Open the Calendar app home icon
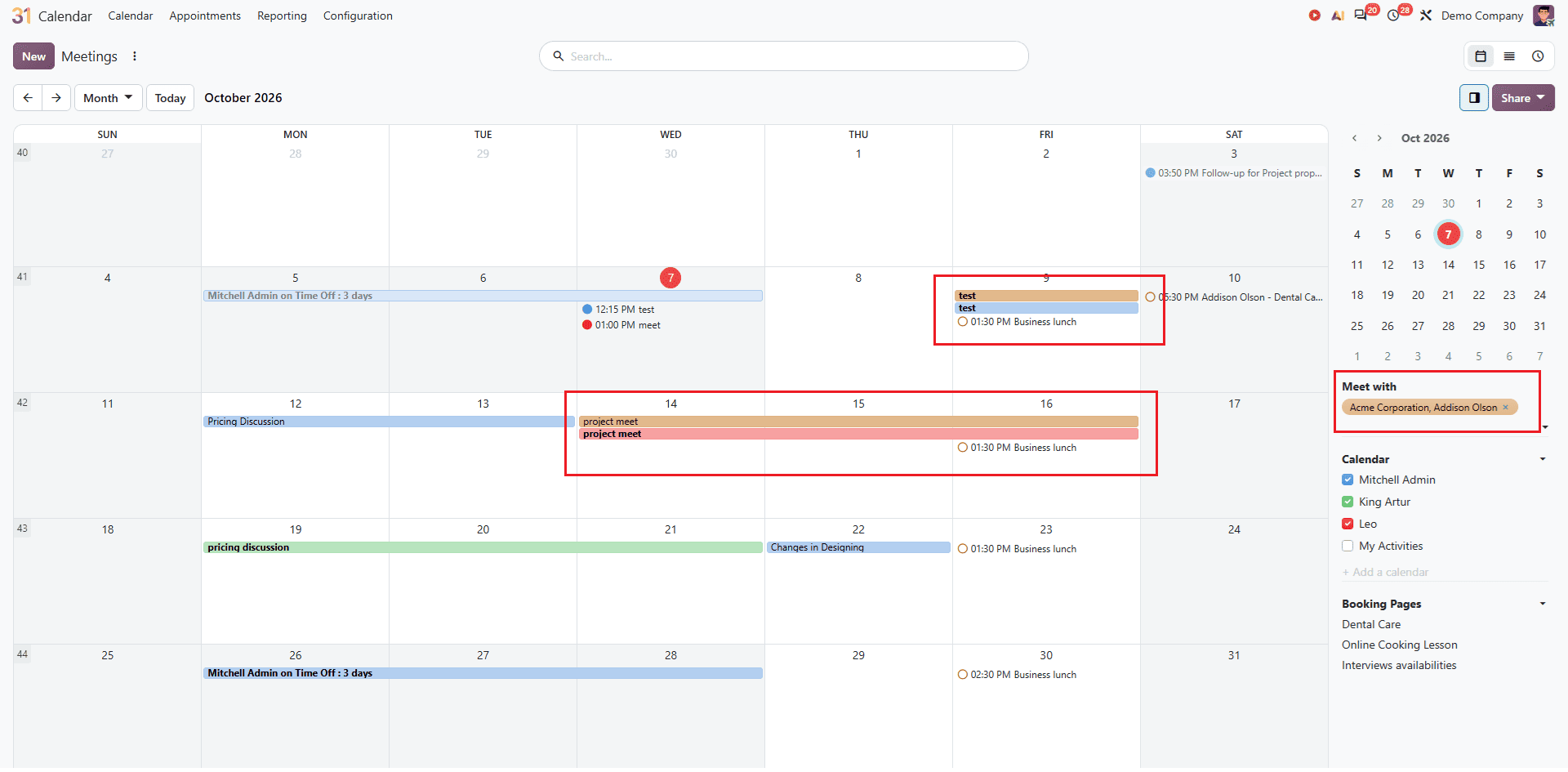 21,16
